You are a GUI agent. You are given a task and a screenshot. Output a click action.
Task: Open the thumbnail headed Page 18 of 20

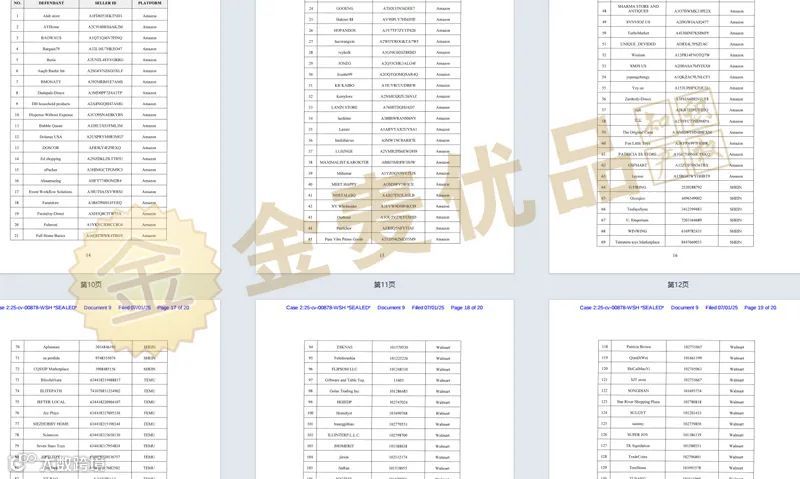tap(385, 390)
